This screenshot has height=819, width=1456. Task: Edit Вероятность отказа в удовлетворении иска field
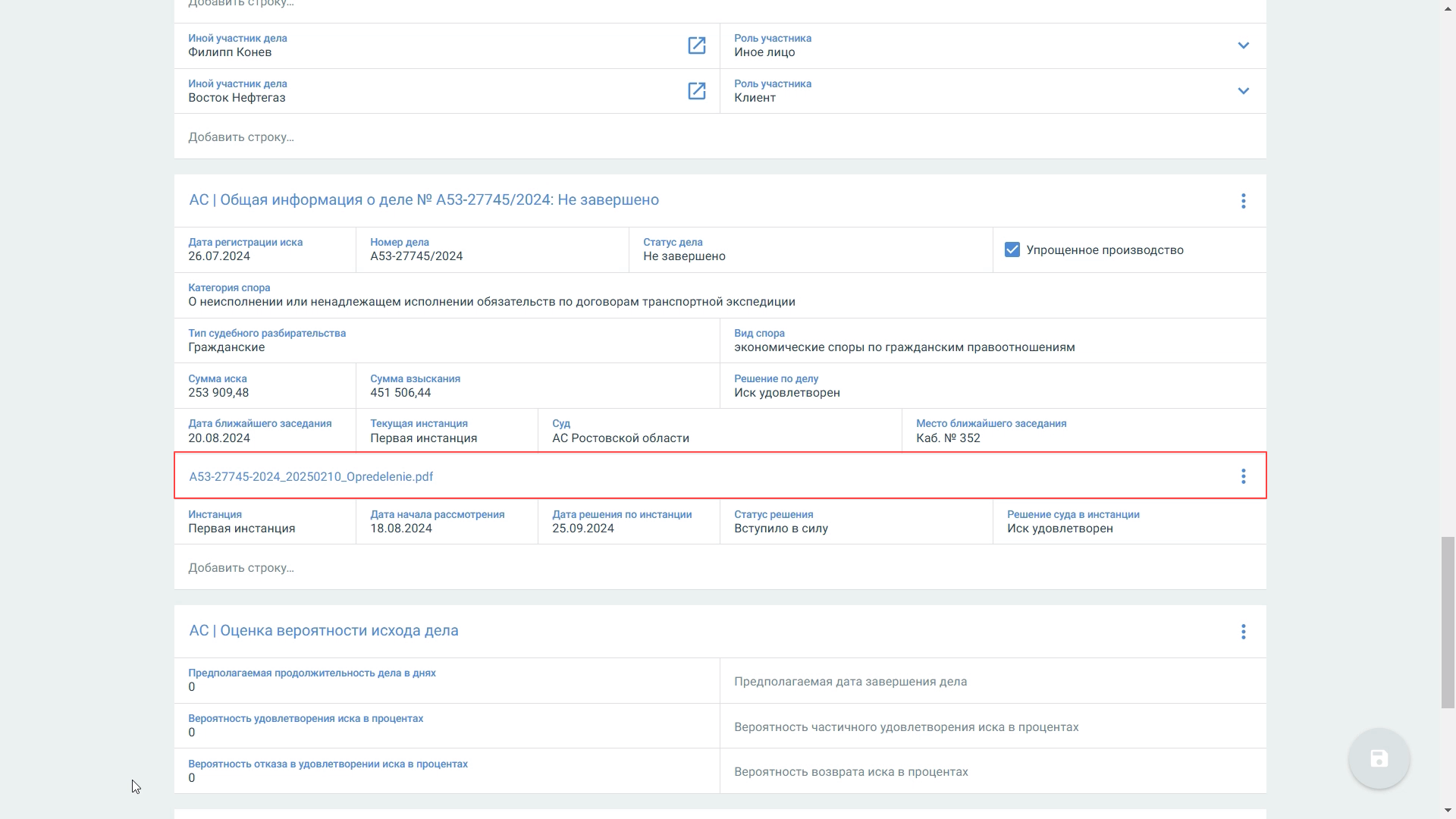click(x=447, y=771)
